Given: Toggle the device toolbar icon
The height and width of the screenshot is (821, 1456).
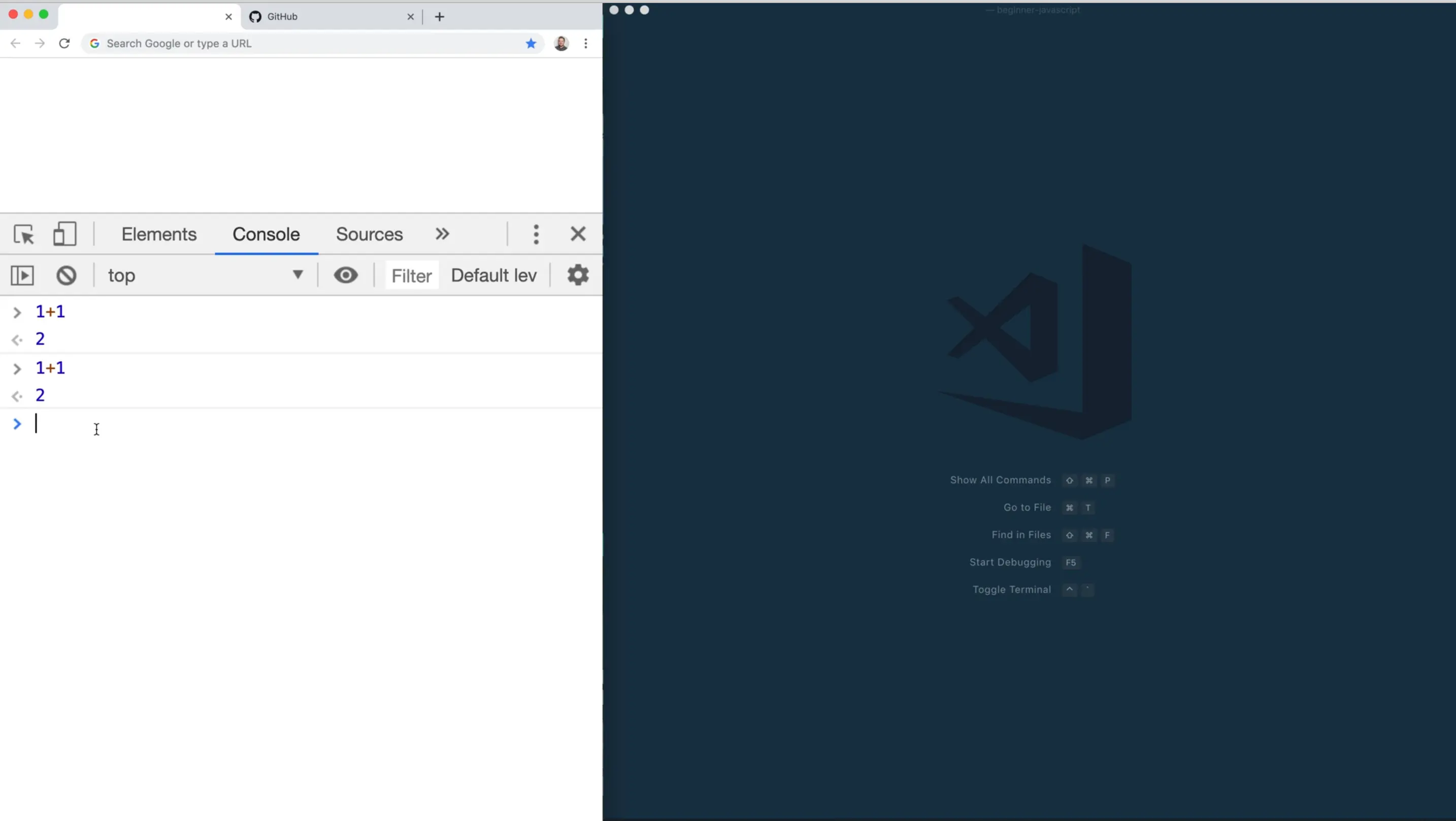Looking at the screenshot, I should point(64,234).
